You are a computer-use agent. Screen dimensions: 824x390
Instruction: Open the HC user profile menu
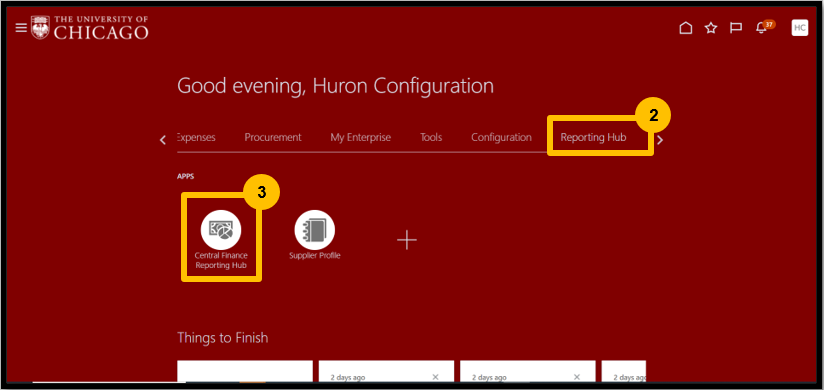pos(800,28)
